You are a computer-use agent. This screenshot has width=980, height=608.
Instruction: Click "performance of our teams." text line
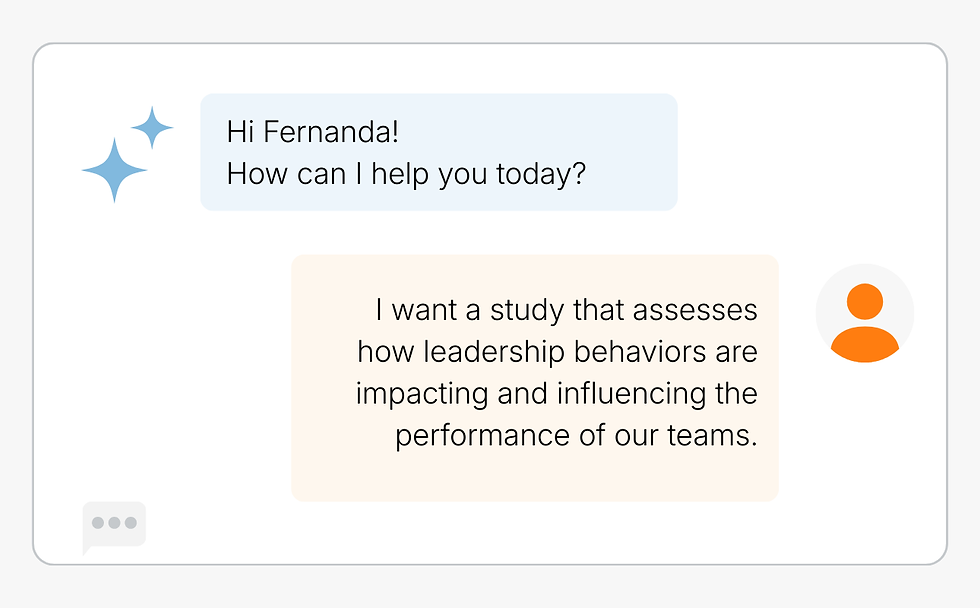pyautogui.click(x=576, y=436)
